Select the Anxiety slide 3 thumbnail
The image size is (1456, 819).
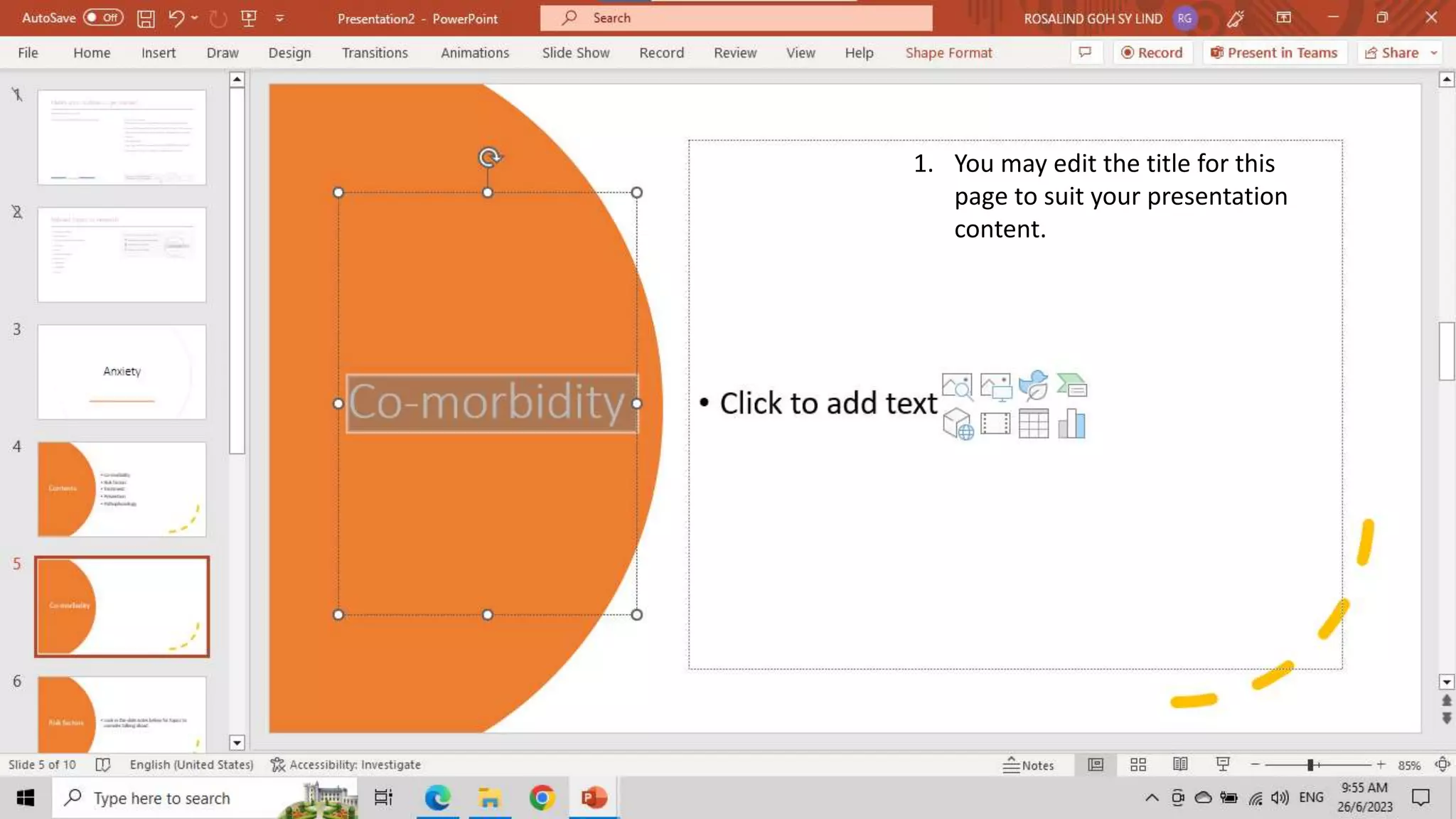122,372
